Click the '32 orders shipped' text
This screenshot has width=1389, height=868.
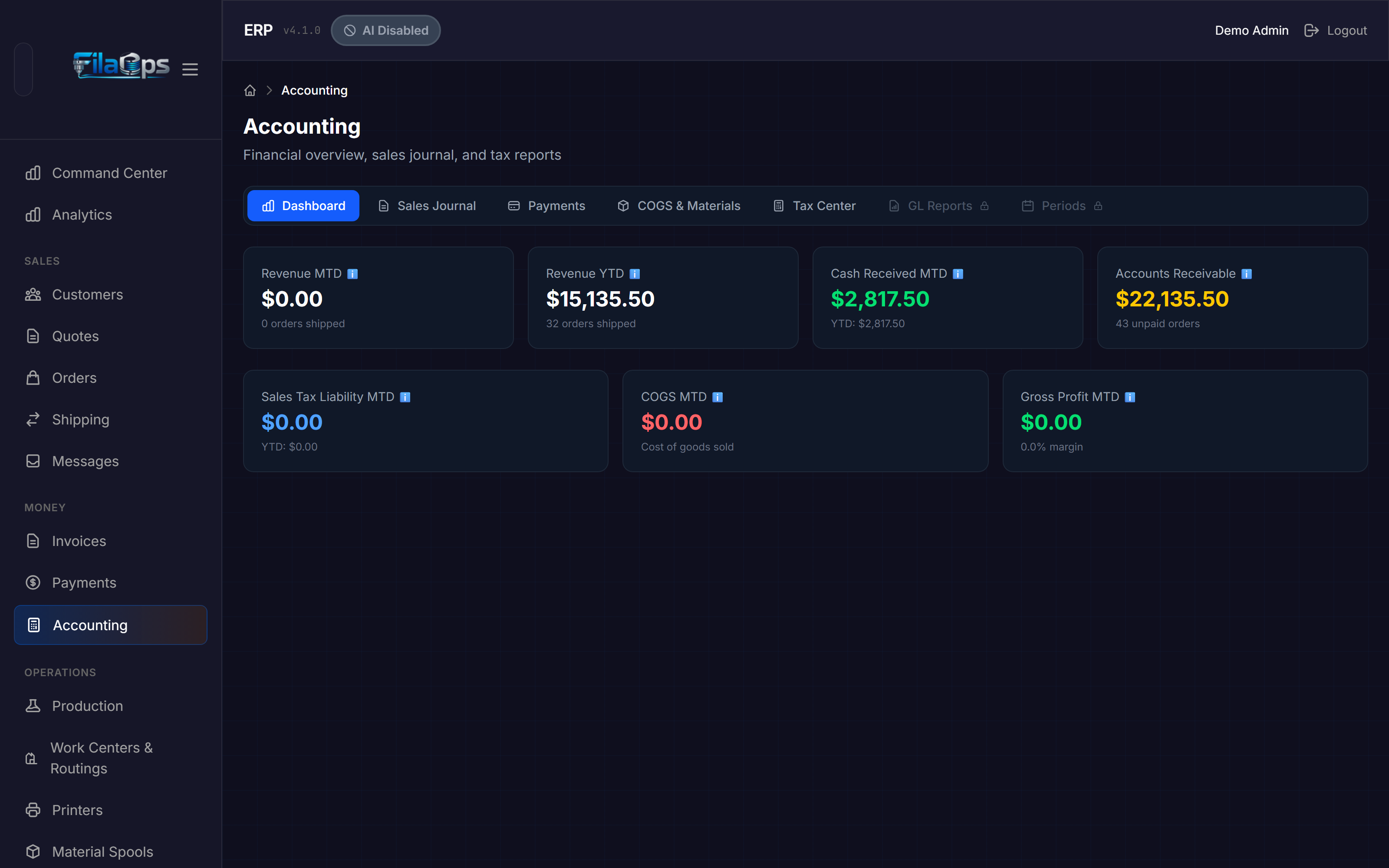(x=591, y=324)
